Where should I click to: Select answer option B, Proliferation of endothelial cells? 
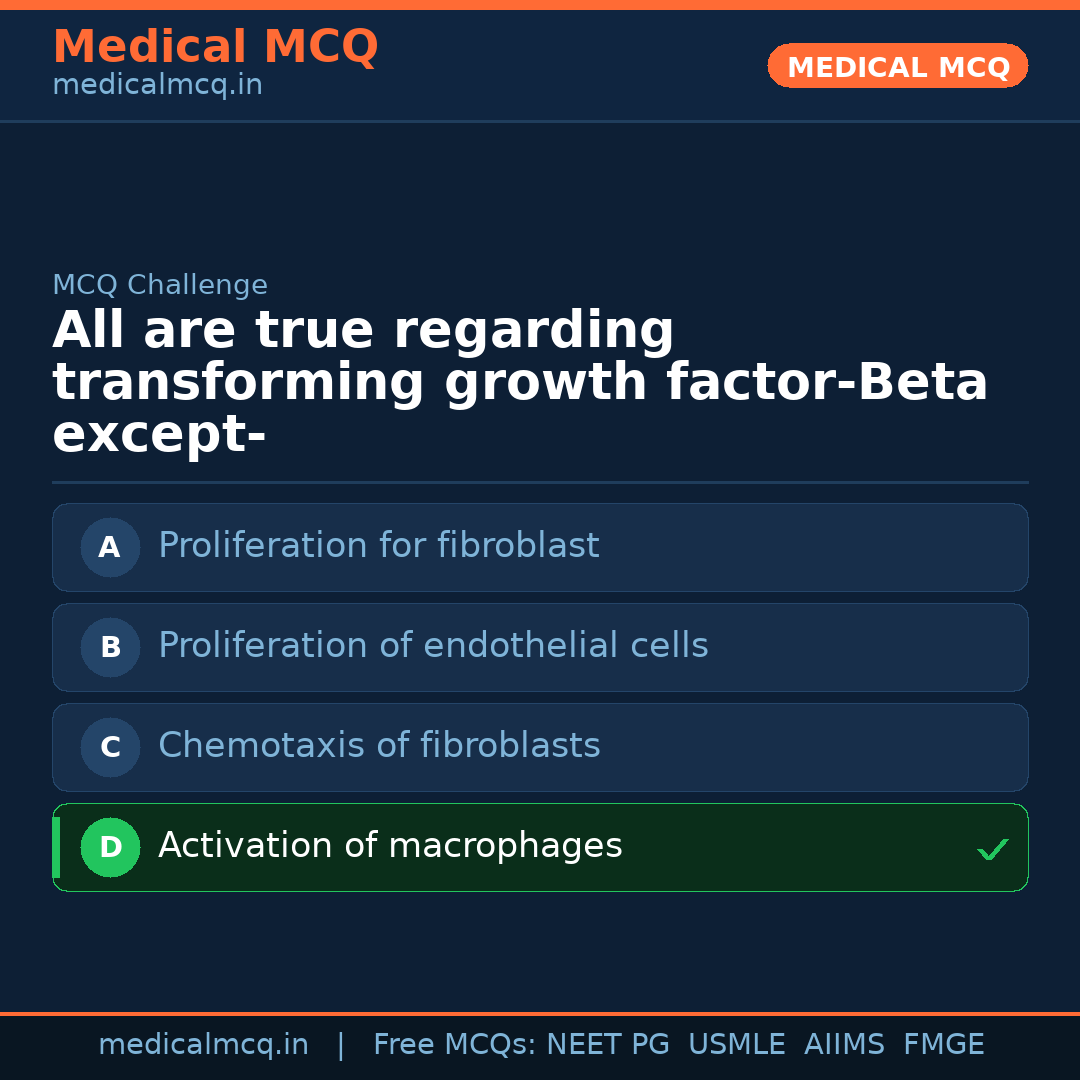(x=540, y=647)
